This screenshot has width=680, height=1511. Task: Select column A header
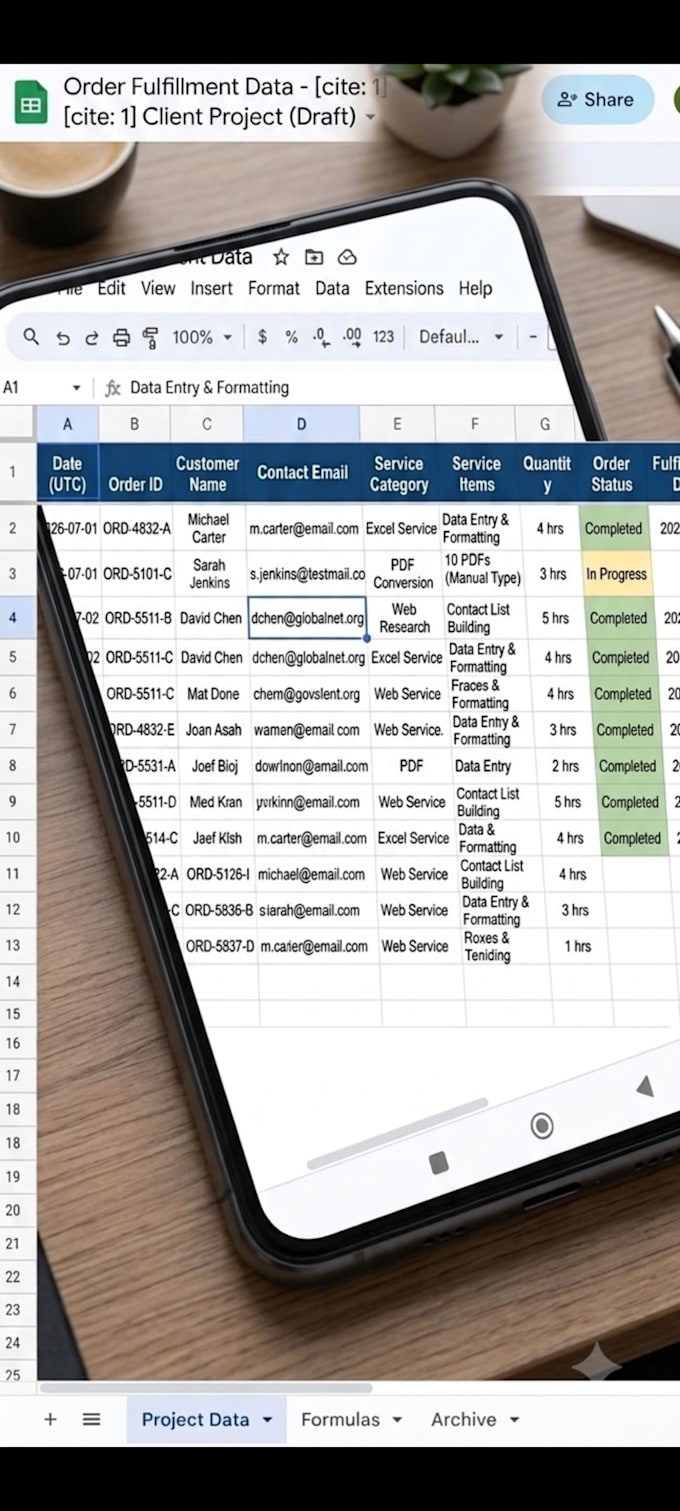click(67, 424)
